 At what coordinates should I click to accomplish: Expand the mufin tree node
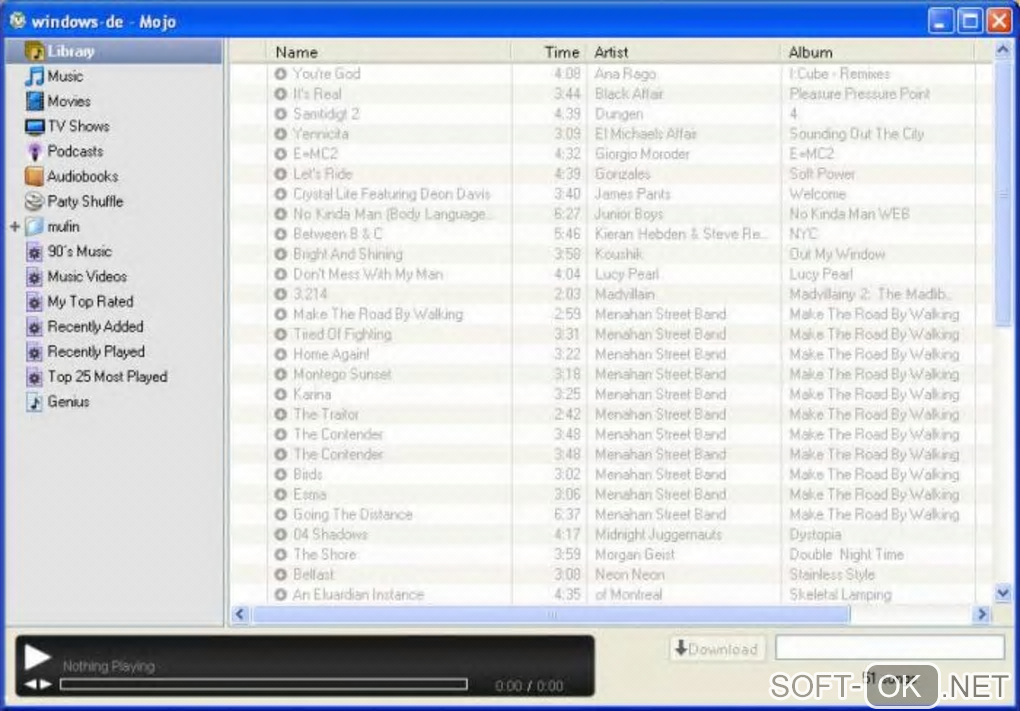tap(15, 226)
